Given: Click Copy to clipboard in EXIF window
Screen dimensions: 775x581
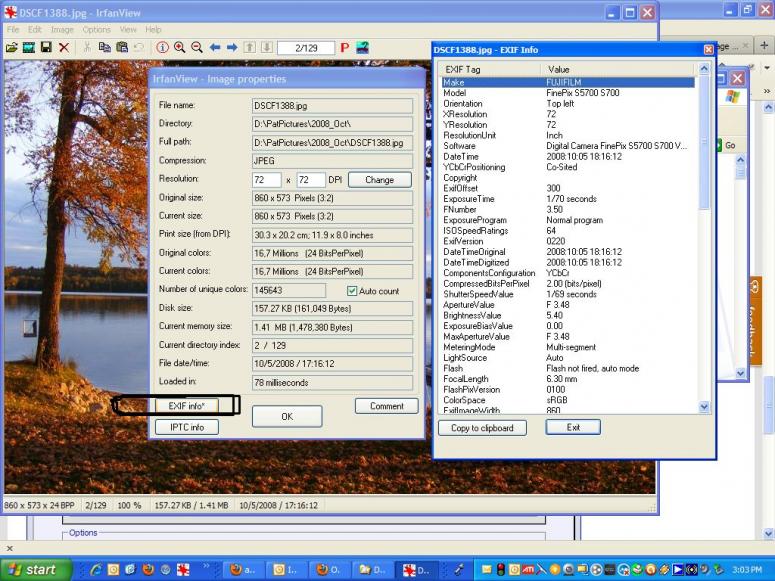Looking at the screenshot, I should point(482,428).
